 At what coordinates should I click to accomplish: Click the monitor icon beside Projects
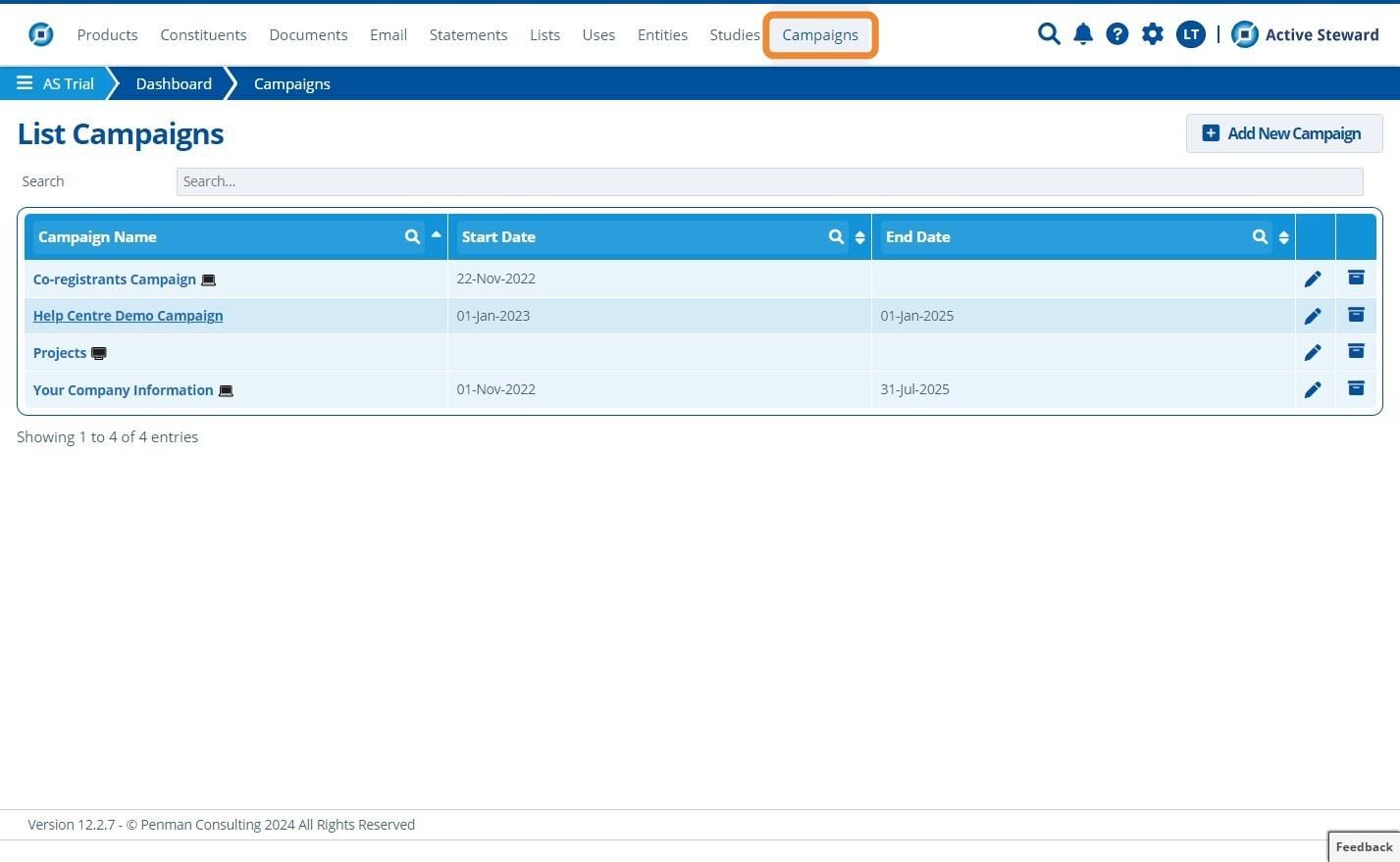99,353
